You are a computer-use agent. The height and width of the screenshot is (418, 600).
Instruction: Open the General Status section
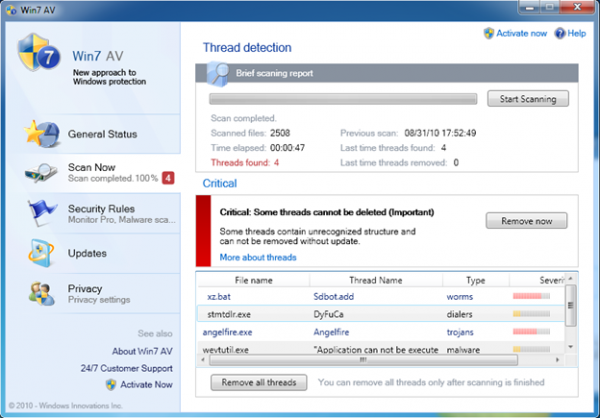click(x=102, y=134)
